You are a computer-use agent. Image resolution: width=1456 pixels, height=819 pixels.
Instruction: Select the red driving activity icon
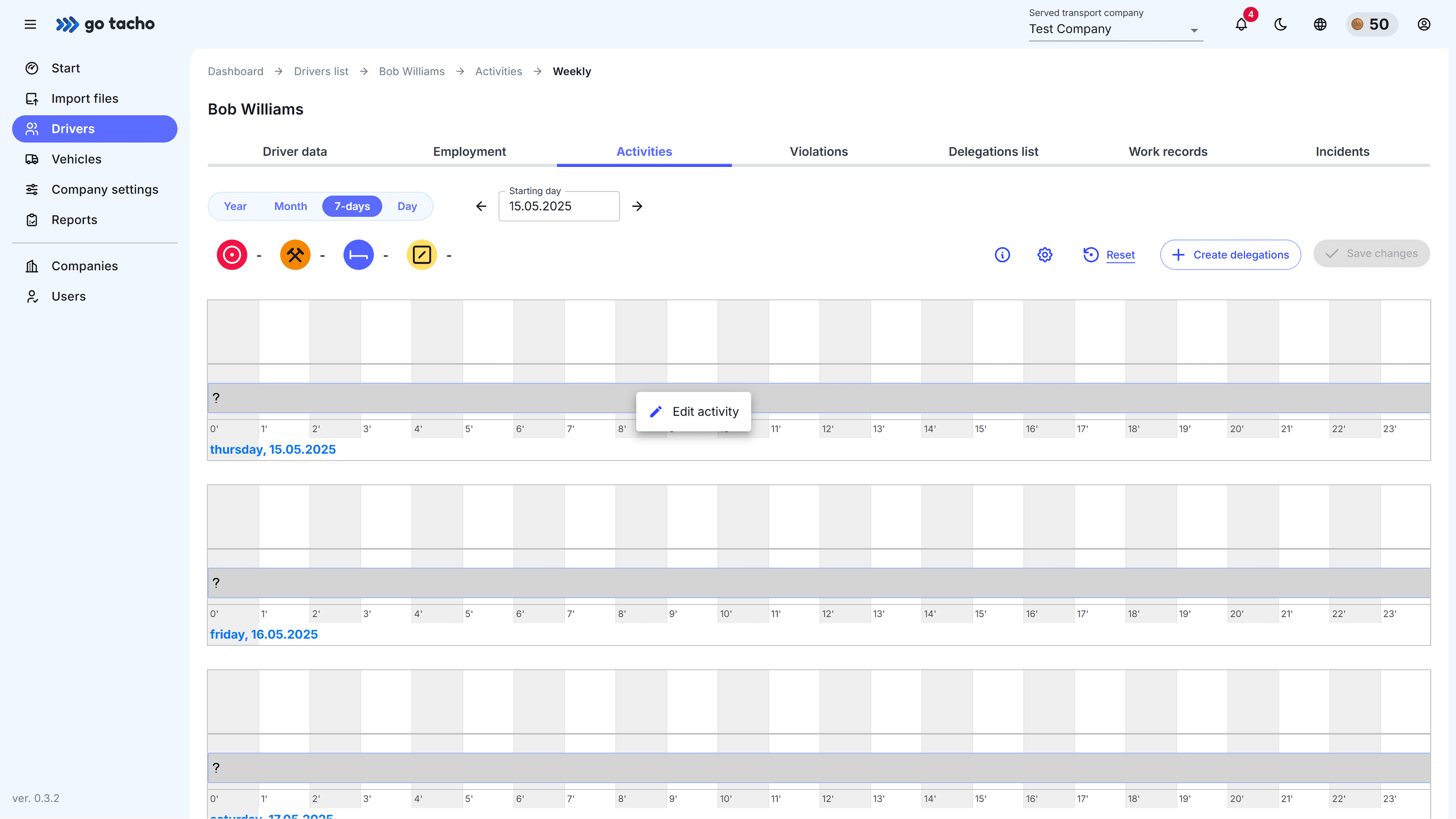[x=232, y=255]
